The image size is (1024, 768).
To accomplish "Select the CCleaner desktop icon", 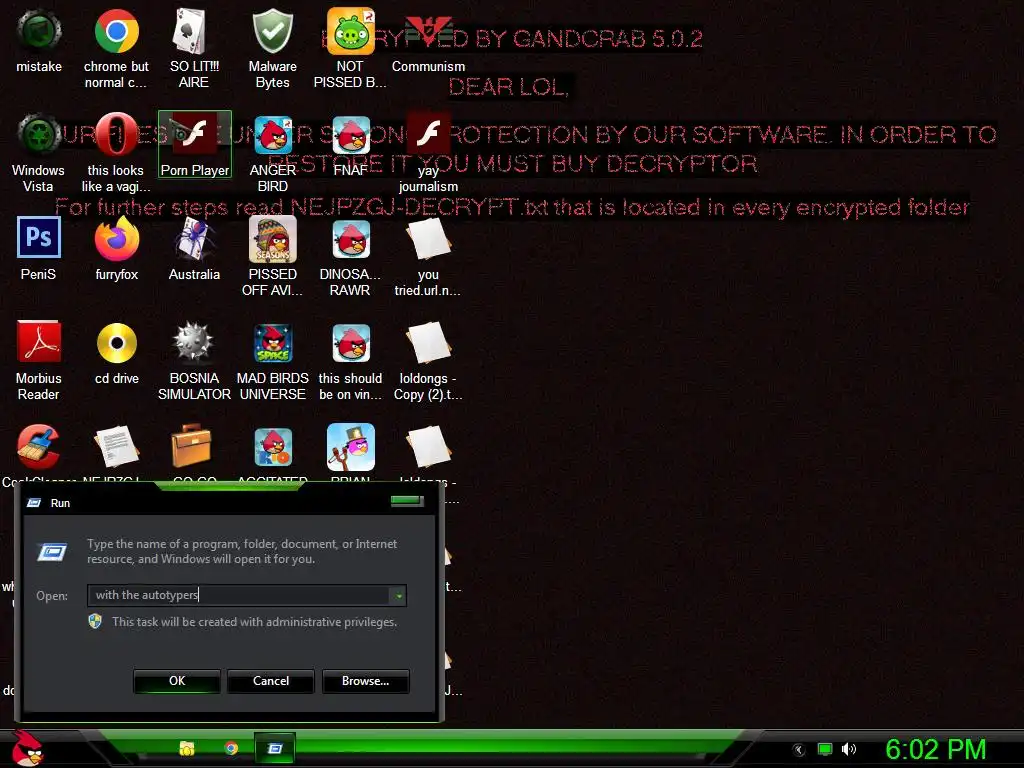I will [x=39, y=447].
